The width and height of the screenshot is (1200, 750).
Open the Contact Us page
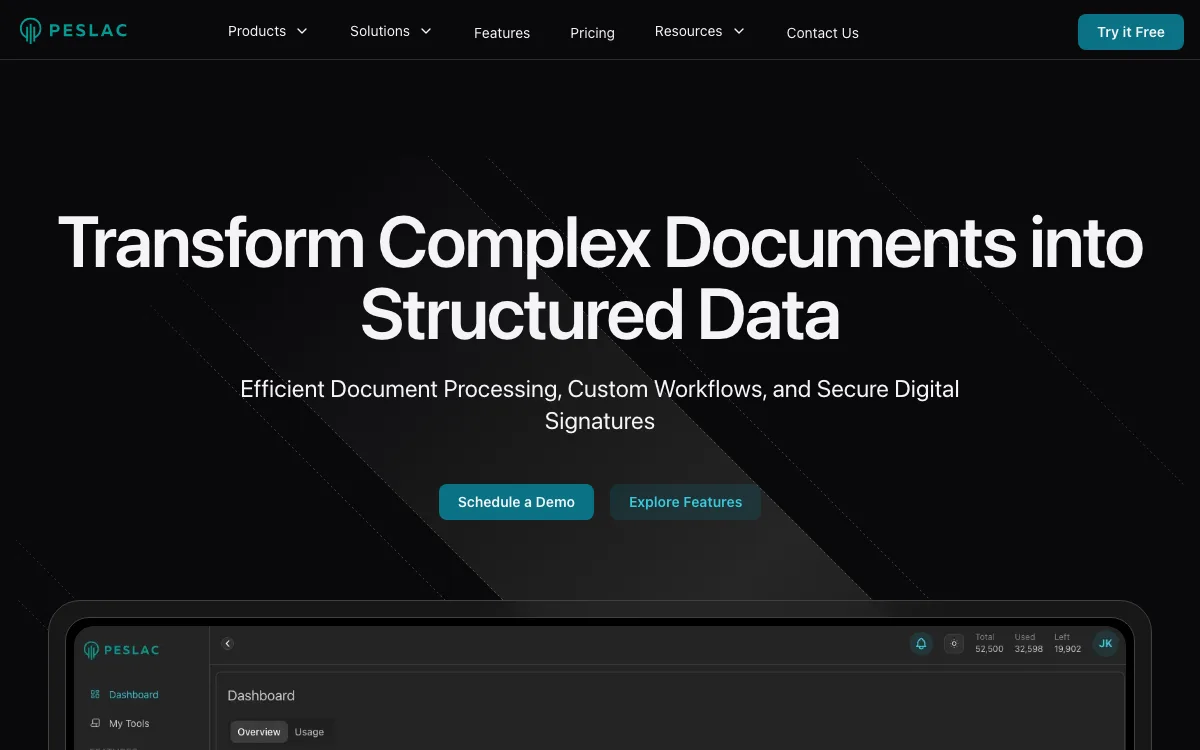tap(822, 33)
